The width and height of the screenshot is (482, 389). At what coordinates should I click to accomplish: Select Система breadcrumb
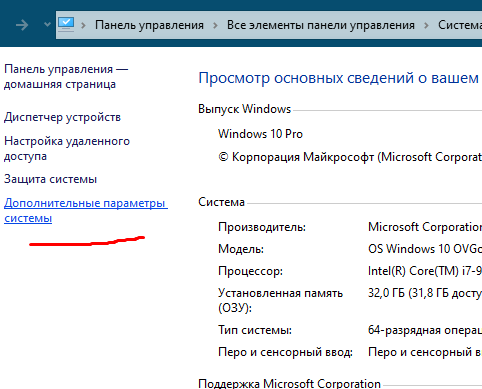pyautogui.click(x=460, y=25)
